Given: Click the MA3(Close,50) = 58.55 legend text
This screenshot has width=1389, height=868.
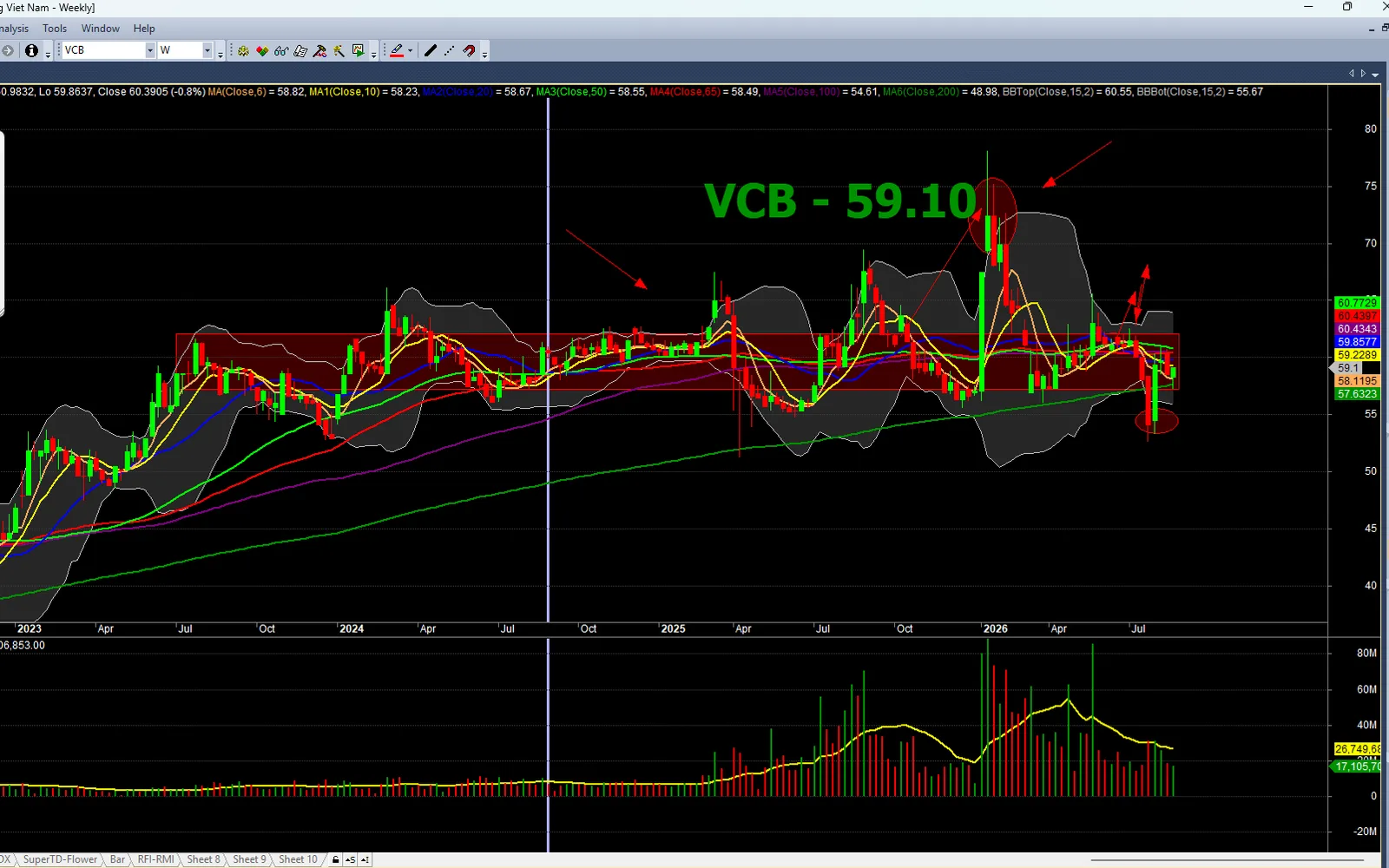Looking at the screenshot, I should pos(590,92).
